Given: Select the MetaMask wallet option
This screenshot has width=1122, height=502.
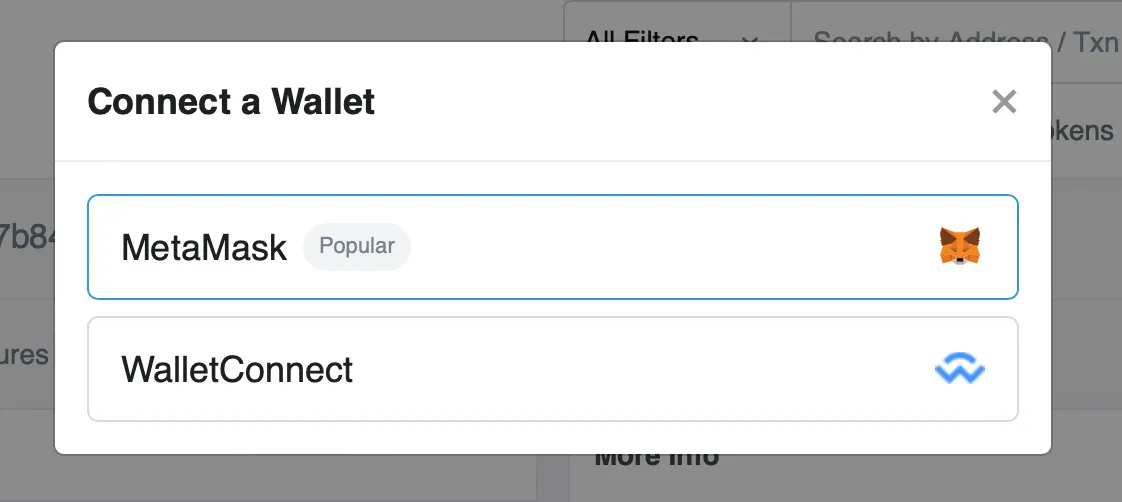Looking at the screenshot, I should pyautogui.click(x=552, y=247).
